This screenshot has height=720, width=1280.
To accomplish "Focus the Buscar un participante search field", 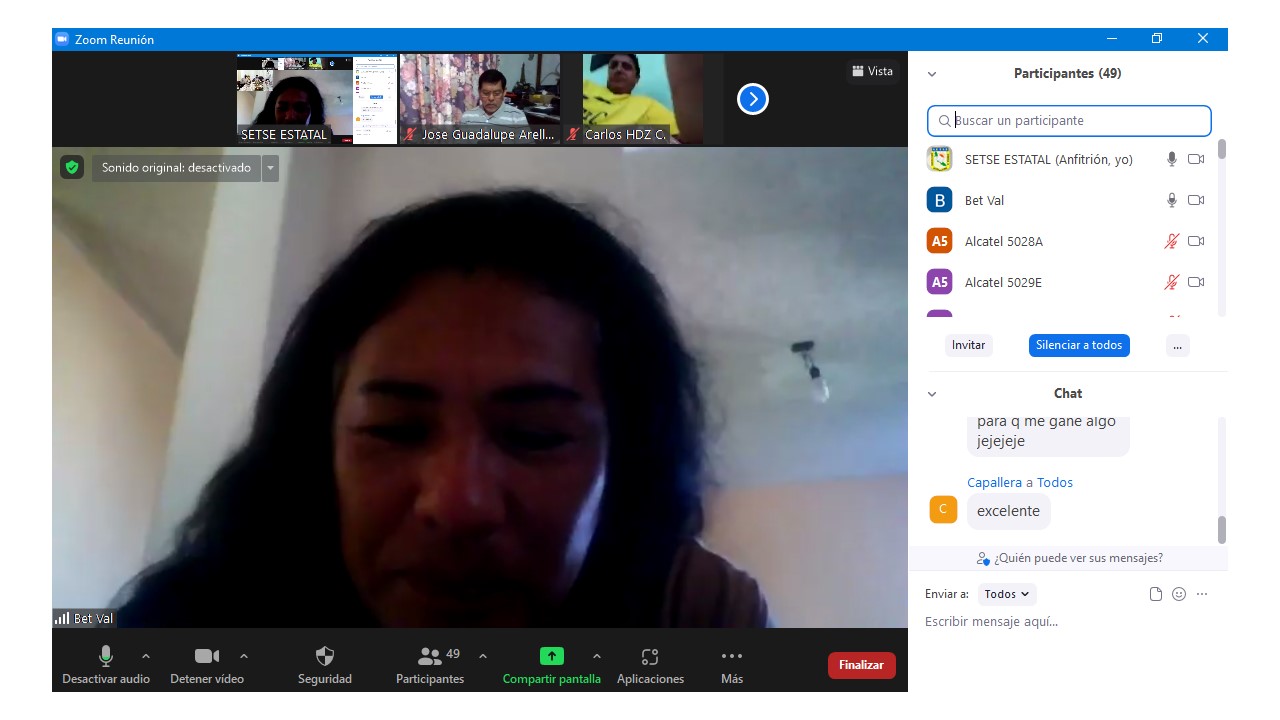I will (1069, 121).
